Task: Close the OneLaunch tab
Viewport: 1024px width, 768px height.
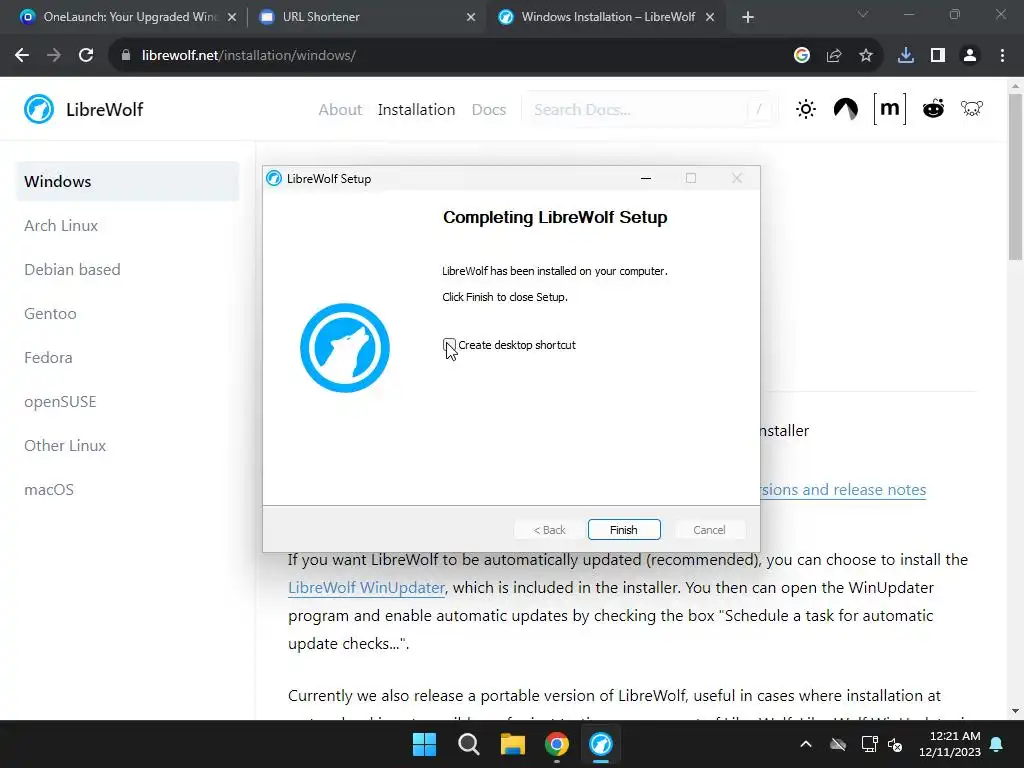Action: pos(232,17)
